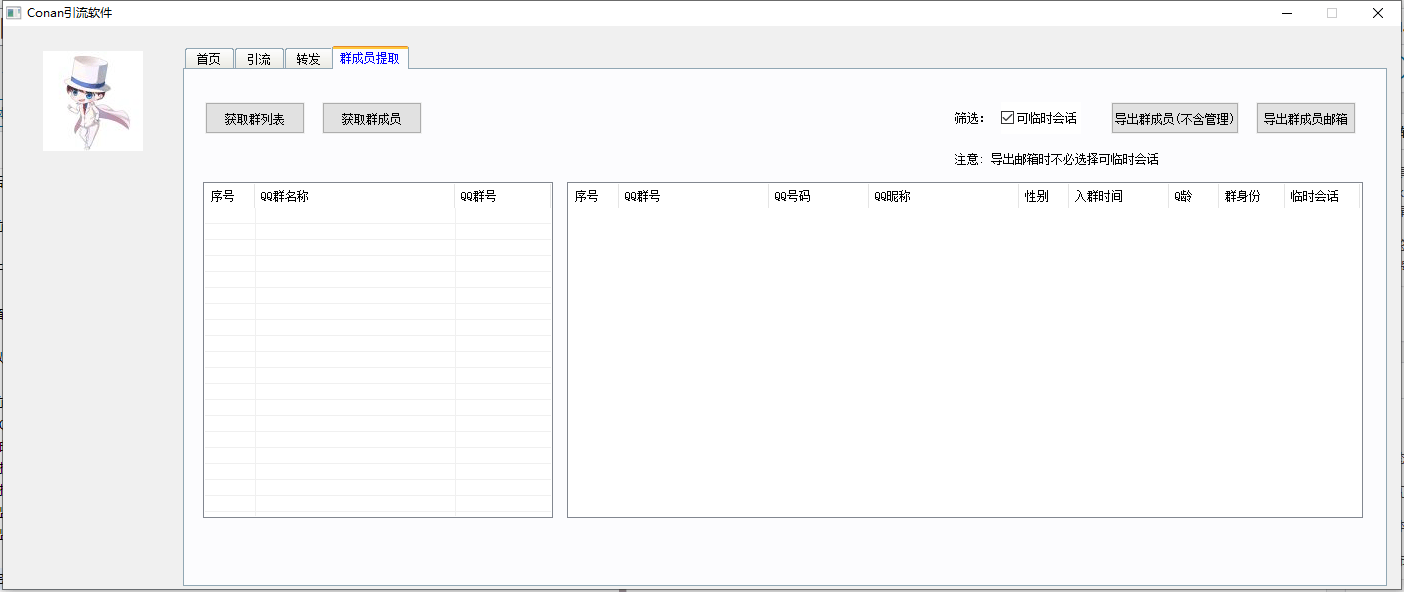This screenshot has width=1404, height=592.
Task: Click the 获取群列表 button
Action: (x=254, y=118)
